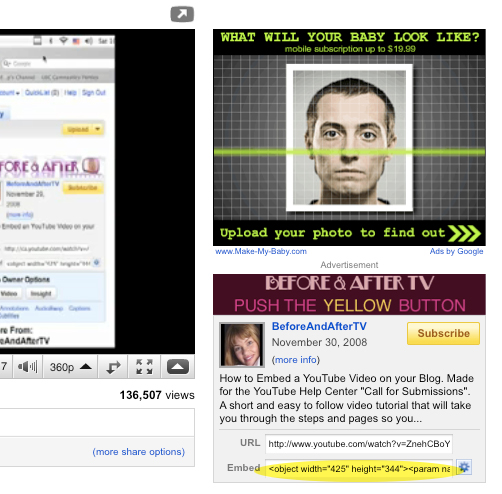This screenshot has width=502, height=494.
Task: Click the video frame to pause playback
Action: 97,191
